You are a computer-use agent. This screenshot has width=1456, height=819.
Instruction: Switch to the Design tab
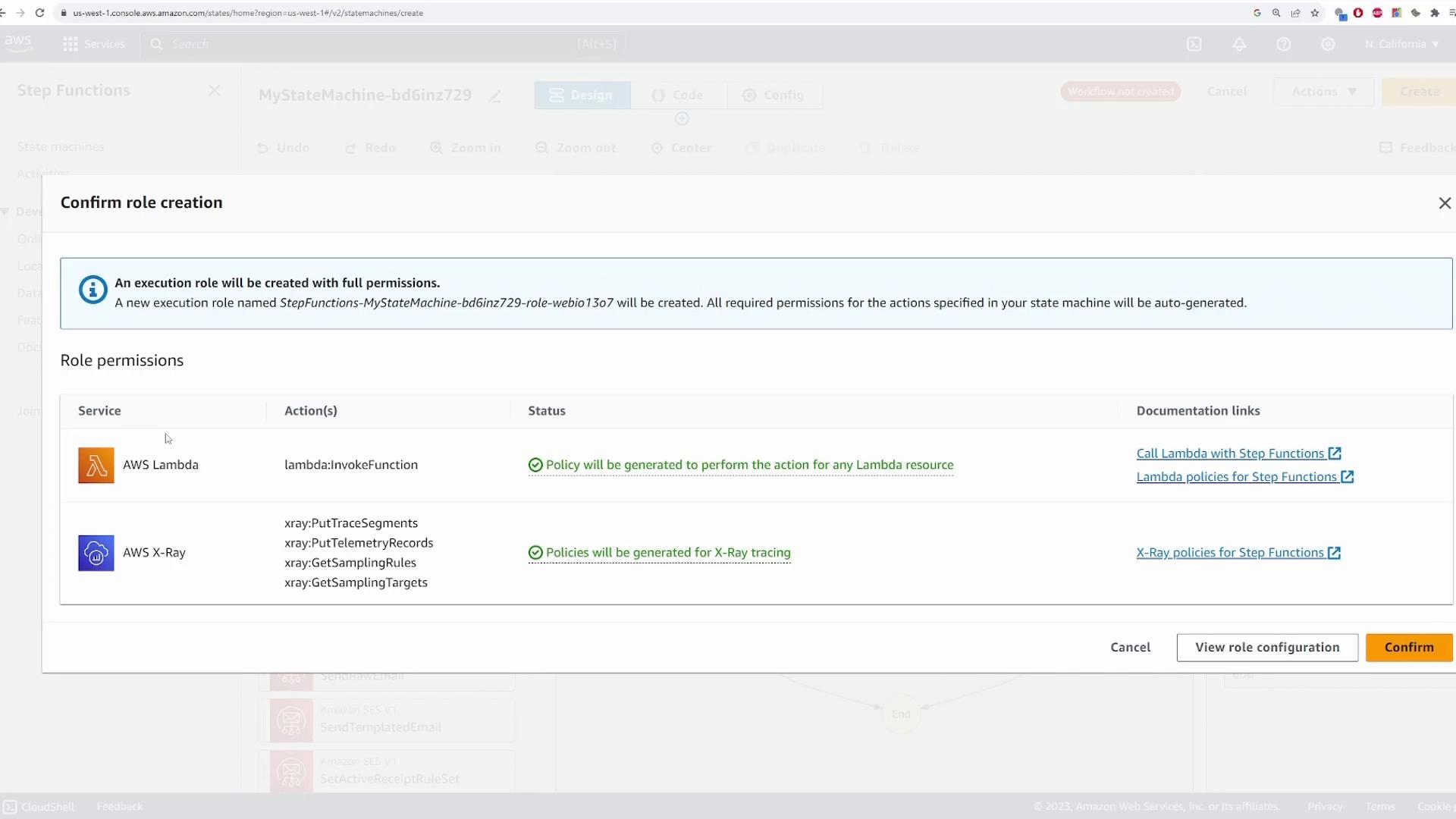click(582, 95)
